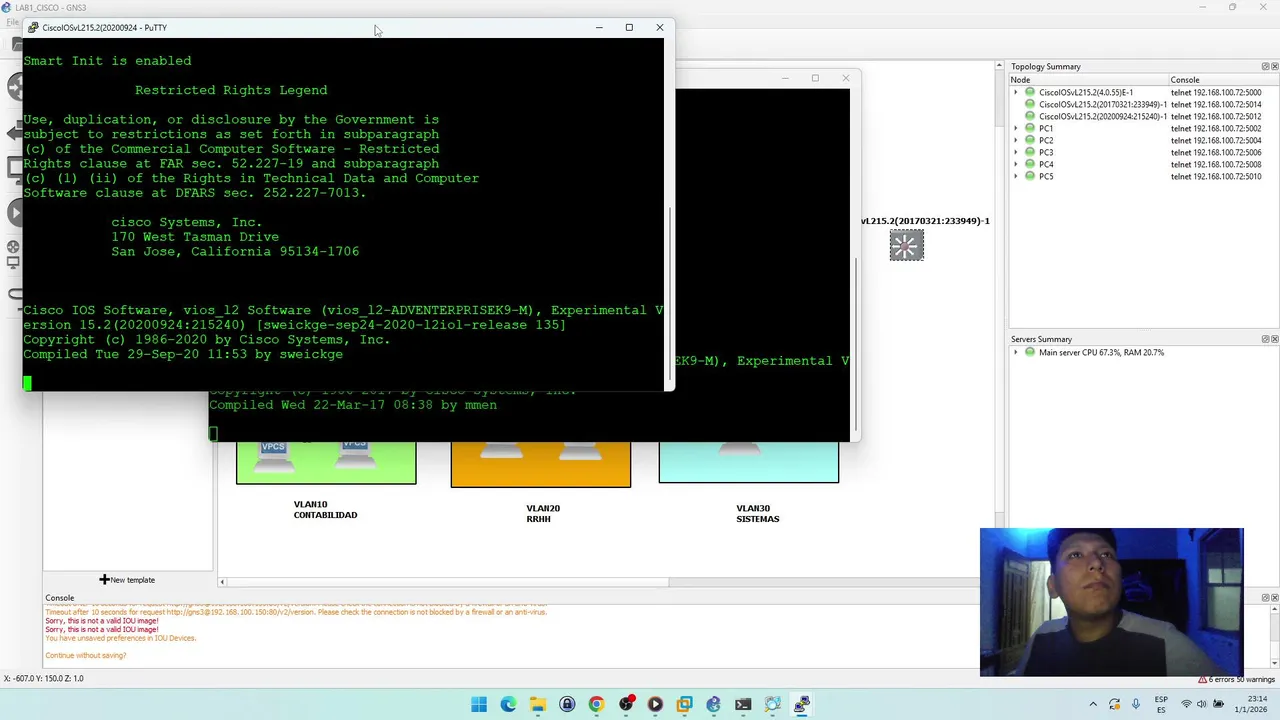This screenshot has width=1280, height=720.
Task: Click green status icon of PC4
Action: (x=1030, y=164)
